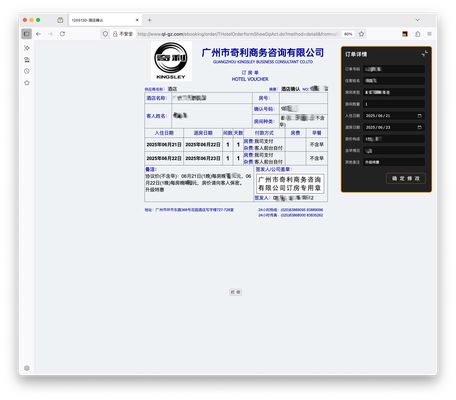Open the check-out date calendar picker
Screen dimensions: 456x400
419,127
